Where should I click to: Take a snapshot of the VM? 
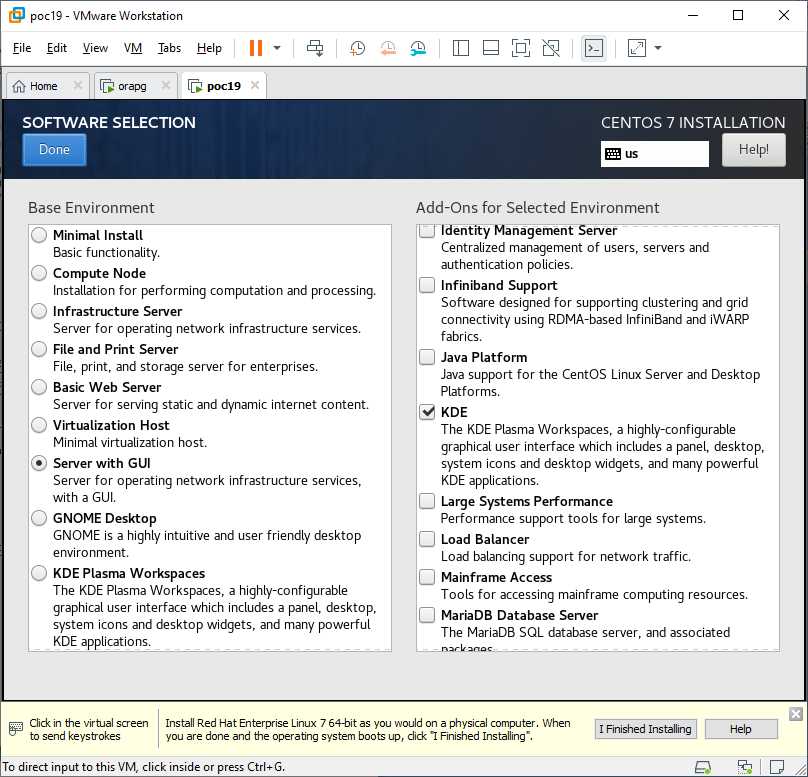click(x=357, y=48)
